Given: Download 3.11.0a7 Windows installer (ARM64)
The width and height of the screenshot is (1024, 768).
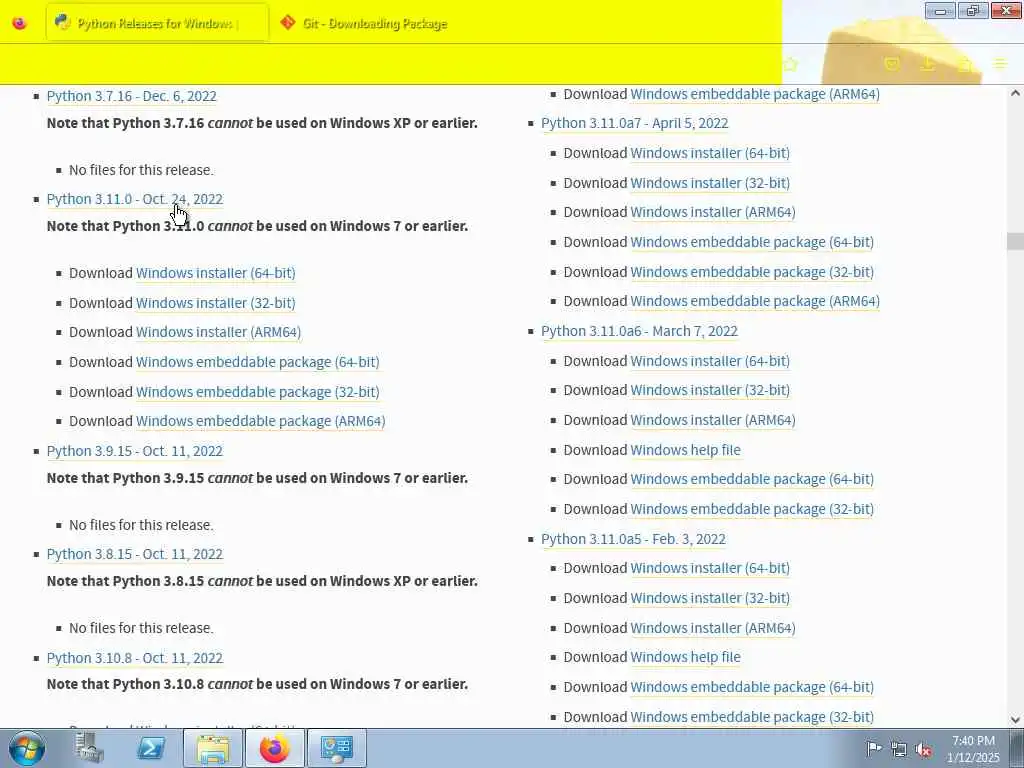Looking at the screenshot, I should click(712, 212).
